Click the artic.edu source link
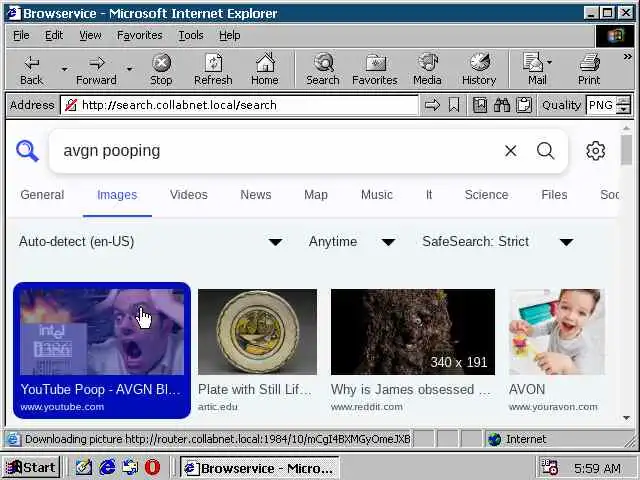Image resolution: width=640 pixels, height=480 pixels. (x=218, y=407)
